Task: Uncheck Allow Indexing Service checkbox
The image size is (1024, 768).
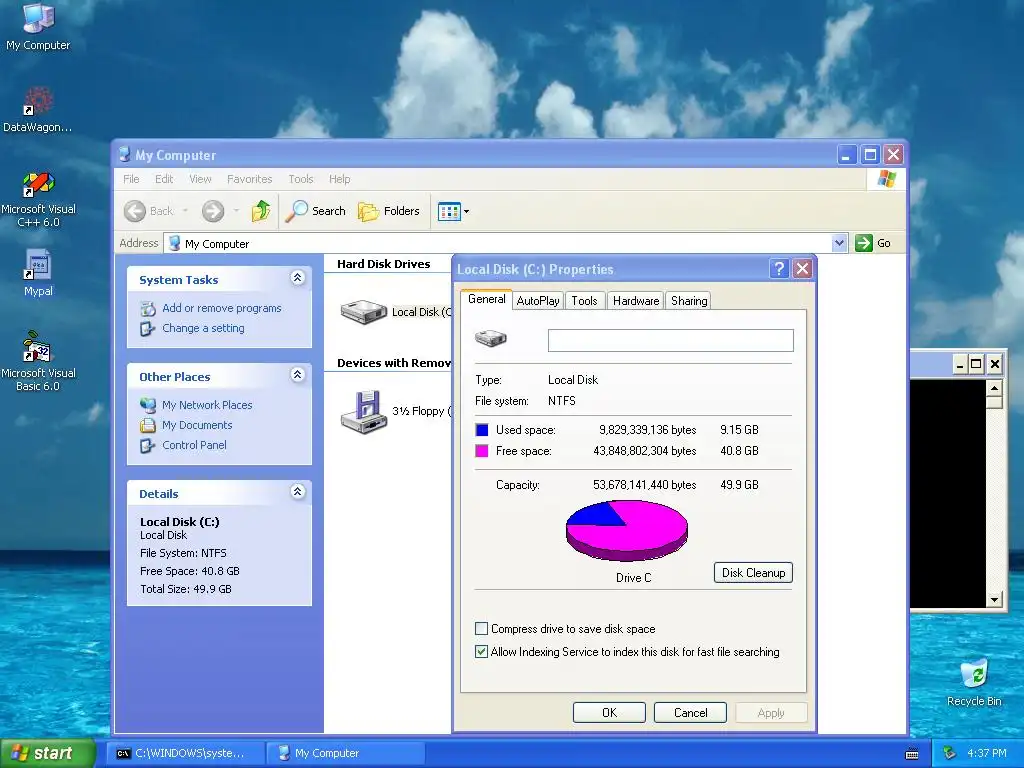Action: point(482,652)
